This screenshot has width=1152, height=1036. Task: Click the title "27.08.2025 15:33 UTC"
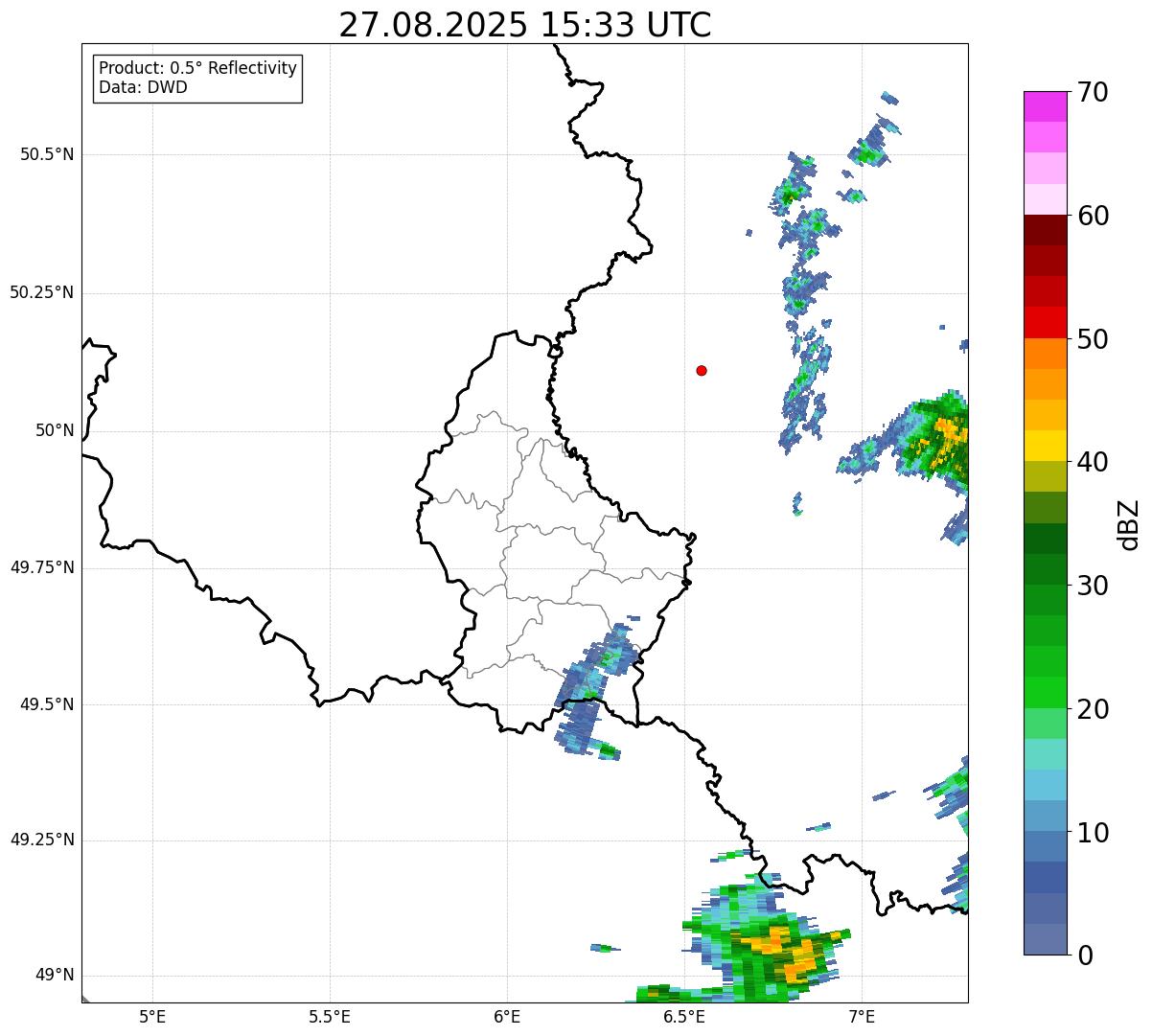pyautogui.click(x=525, y=25)
